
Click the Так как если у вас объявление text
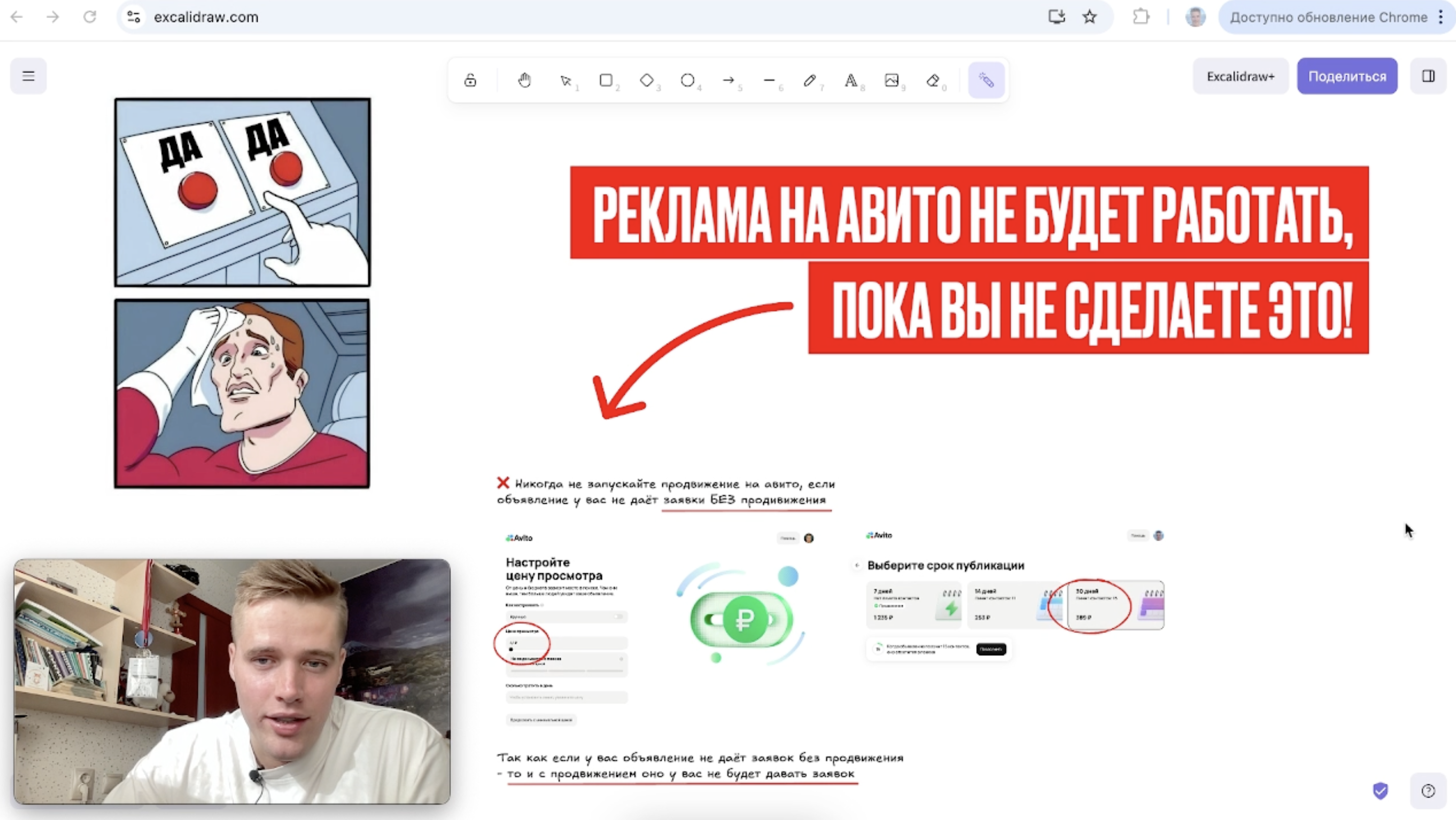(700, 766)
